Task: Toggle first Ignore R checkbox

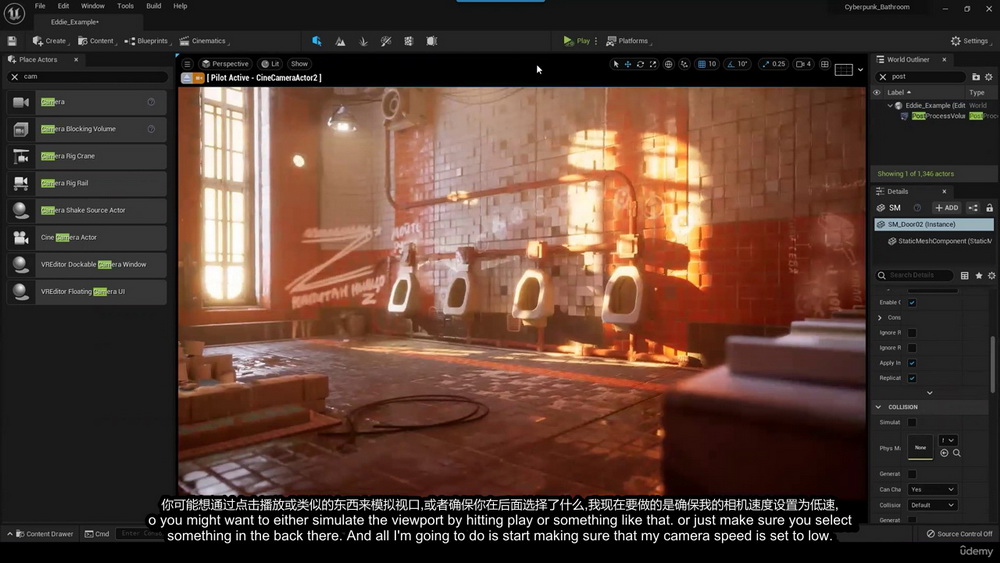Action: tap(912, 332)
